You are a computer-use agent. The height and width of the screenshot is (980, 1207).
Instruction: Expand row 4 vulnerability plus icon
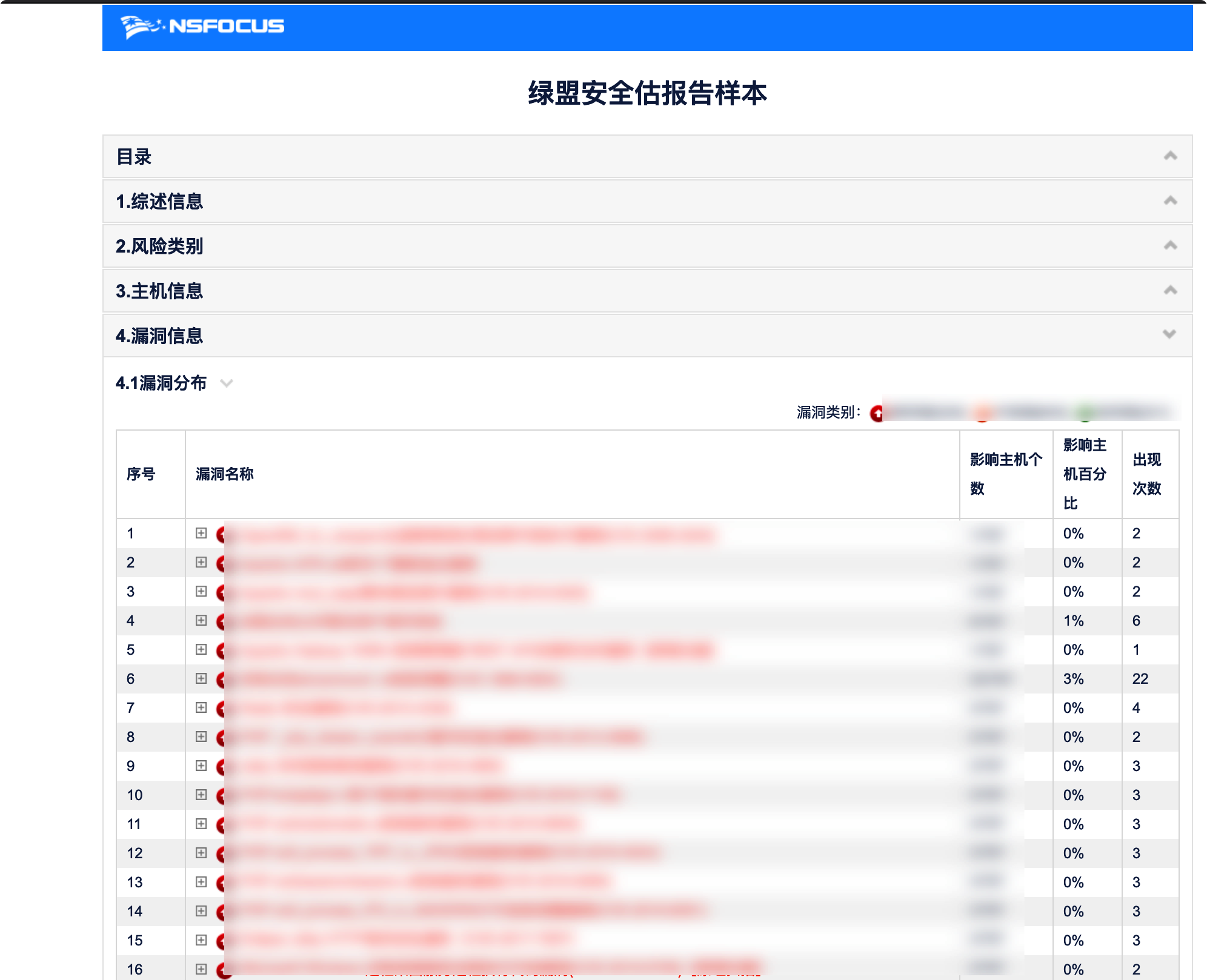click(201, 620)
